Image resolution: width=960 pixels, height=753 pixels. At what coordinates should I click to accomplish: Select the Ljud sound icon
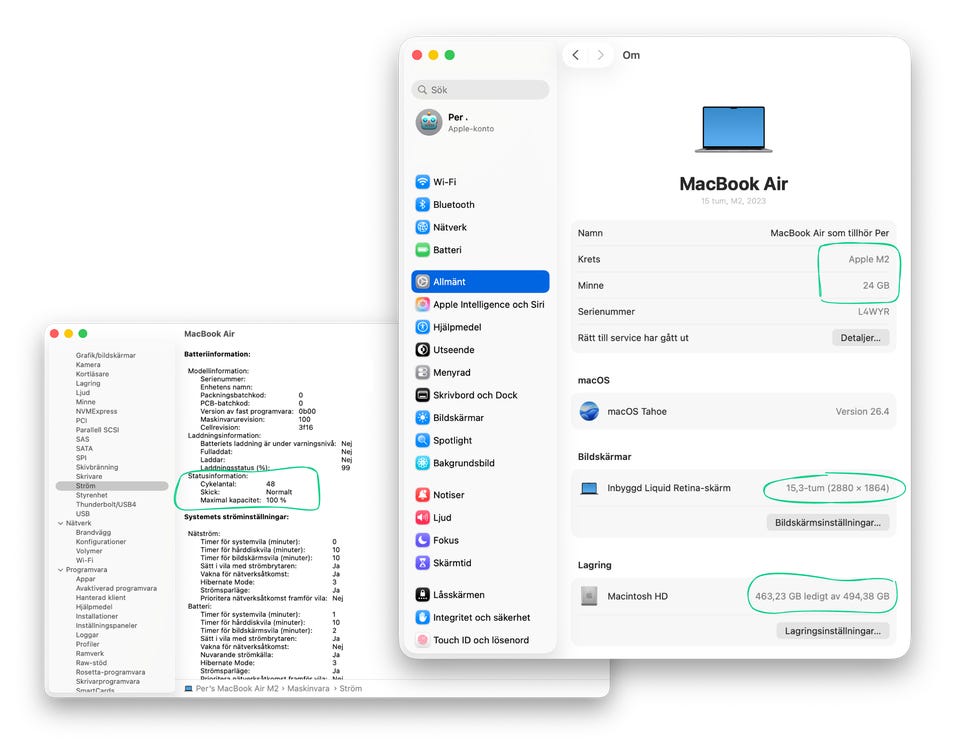tap(422, 517)
